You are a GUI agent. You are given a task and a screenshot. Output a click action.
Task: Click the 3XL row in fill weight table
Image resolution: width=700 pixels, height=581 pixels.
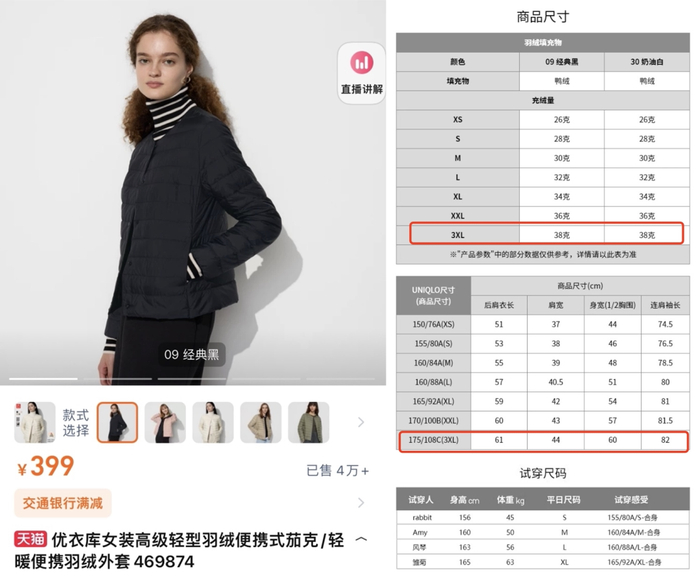[x=546, y=234]
